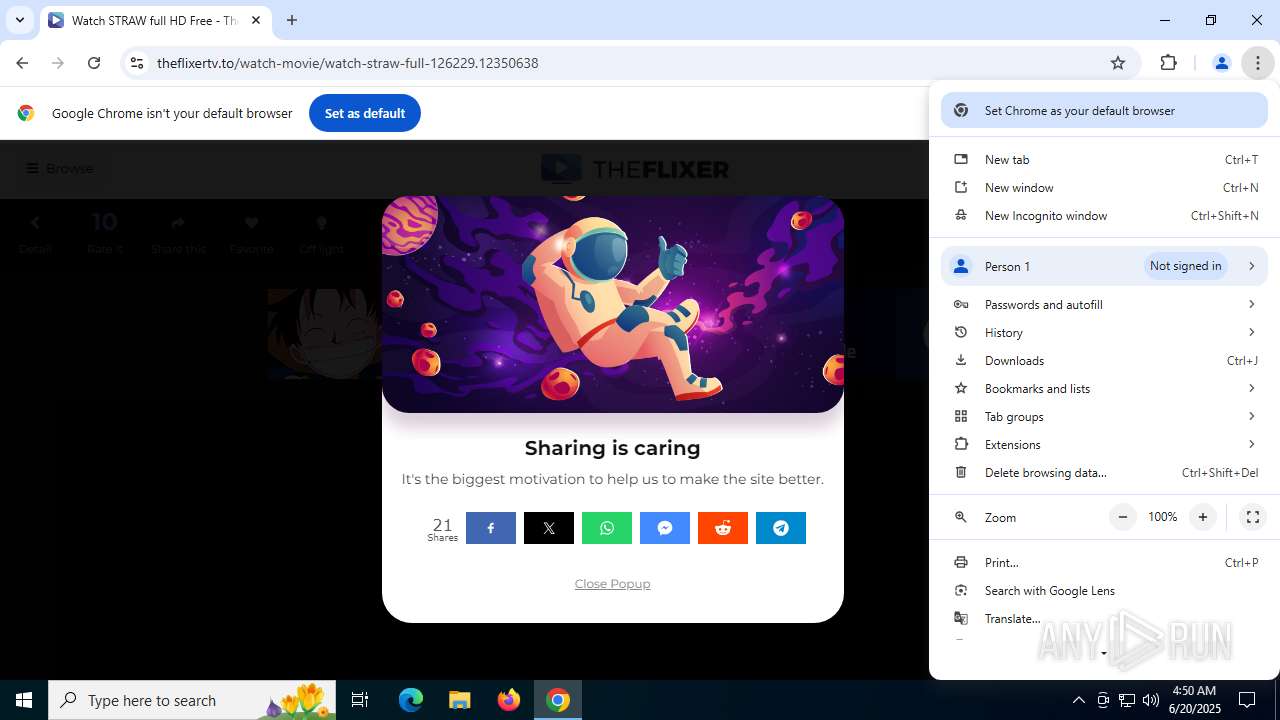Share on Facebook via popup button
The width and height of the screenshot is (1280, 720).
point(491,528)
